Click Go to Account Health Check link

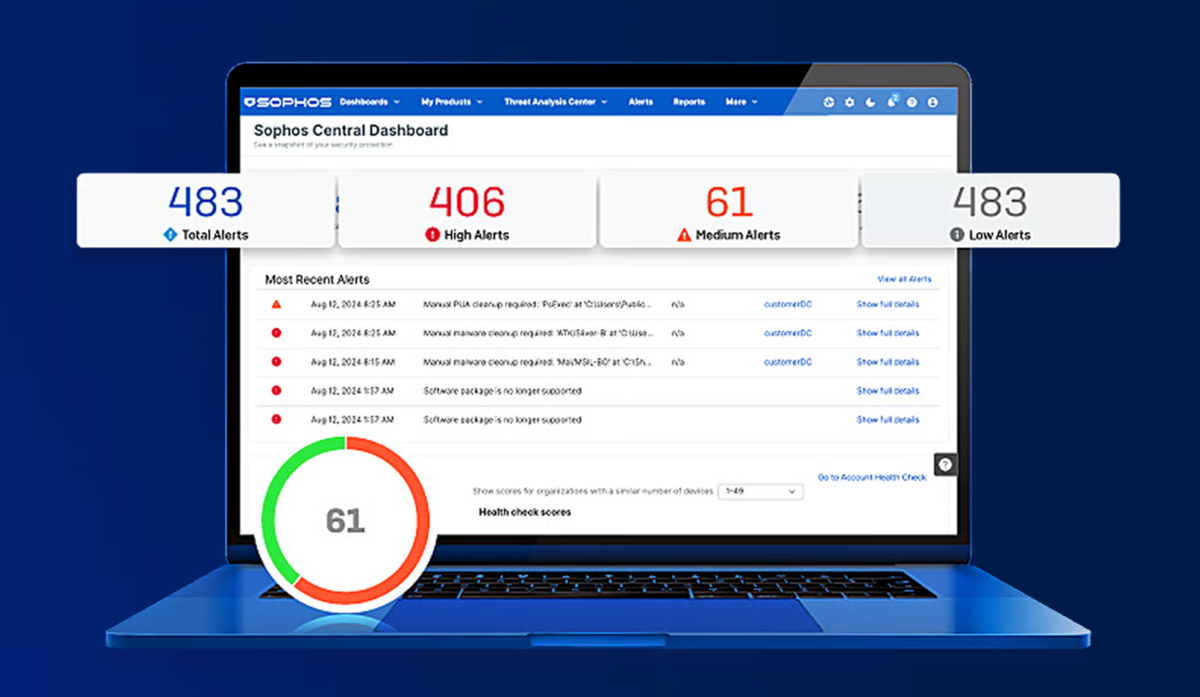tap(872, 478)
